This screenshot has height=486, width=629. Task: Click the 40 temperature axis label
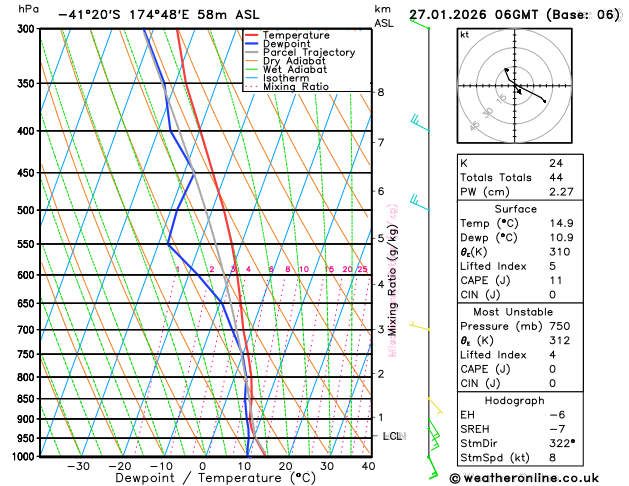(x=368, y=466)
